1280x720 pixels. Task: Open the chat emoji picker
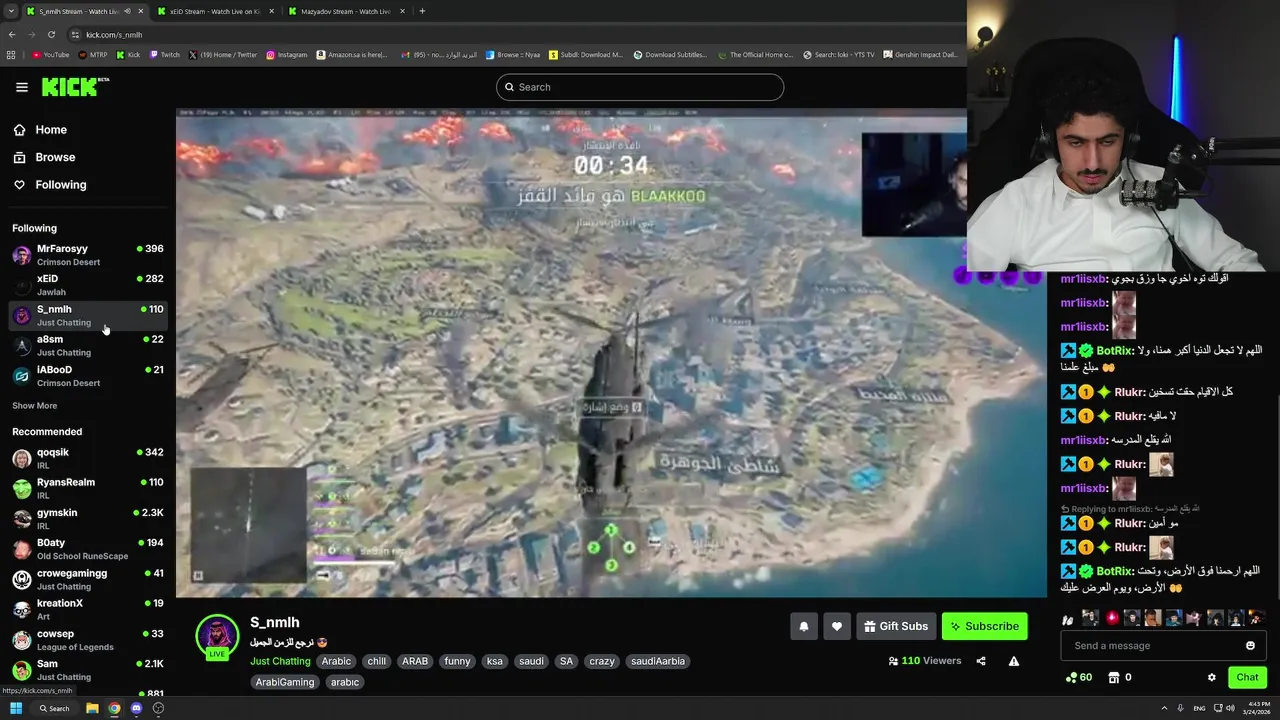[1250, 646]
